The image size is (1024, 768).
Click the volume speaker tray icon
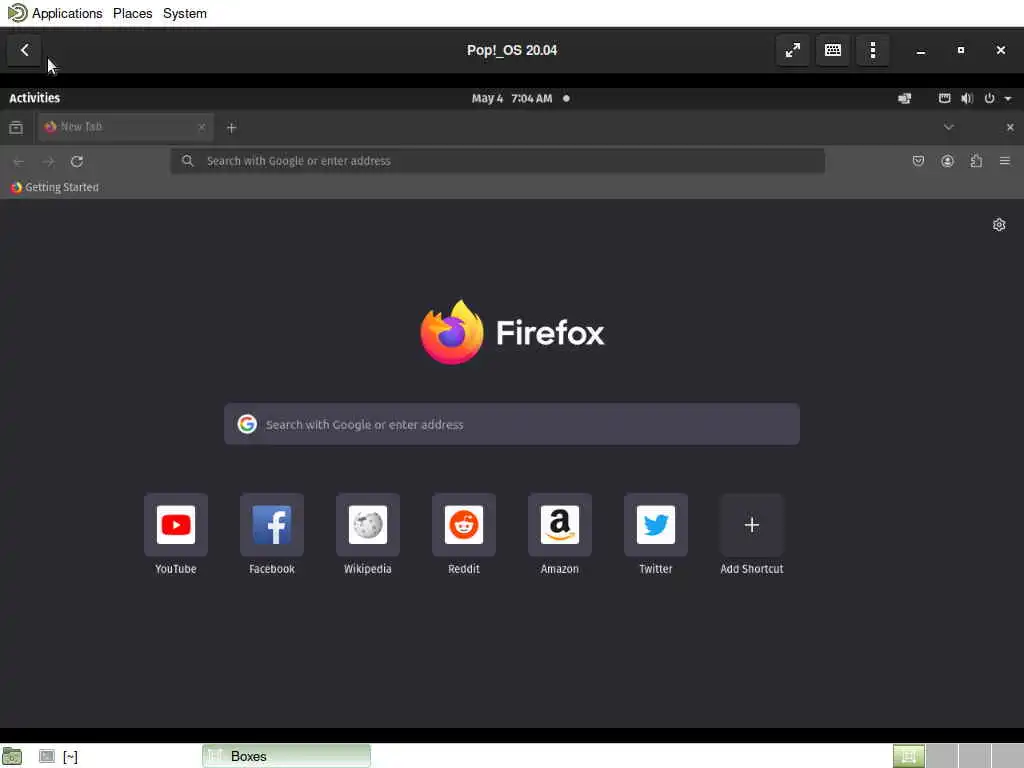pos(967,99)
